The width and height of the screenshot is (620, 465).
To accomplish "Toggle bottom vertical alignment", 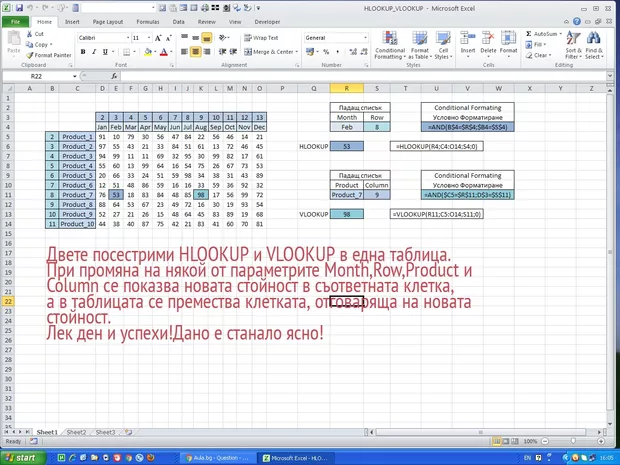I will [206, 38].
